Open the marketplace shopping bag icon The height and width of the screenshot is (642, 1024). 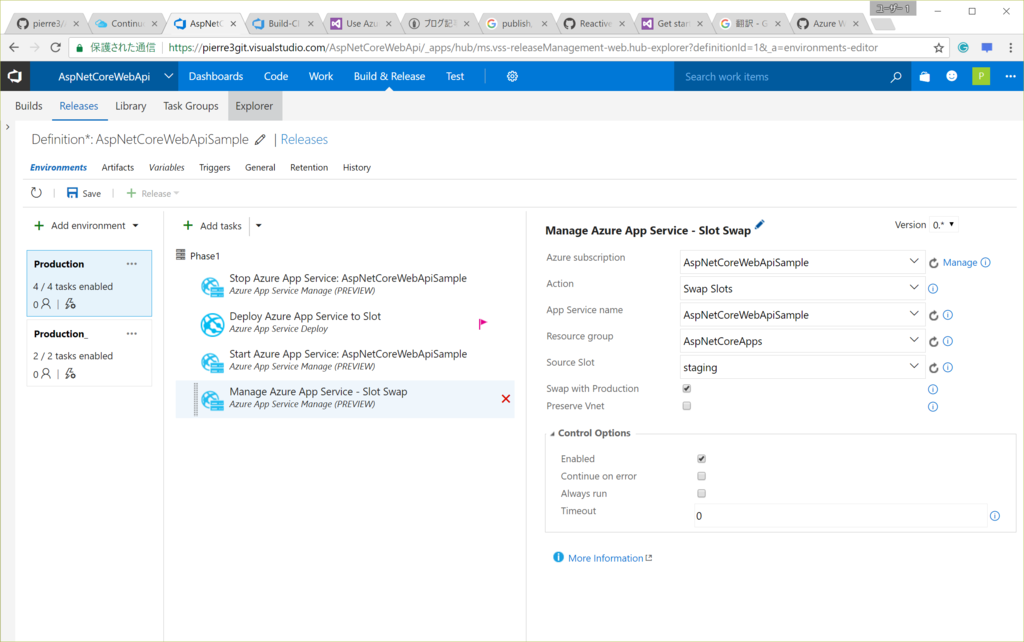[x=924, y=76]
